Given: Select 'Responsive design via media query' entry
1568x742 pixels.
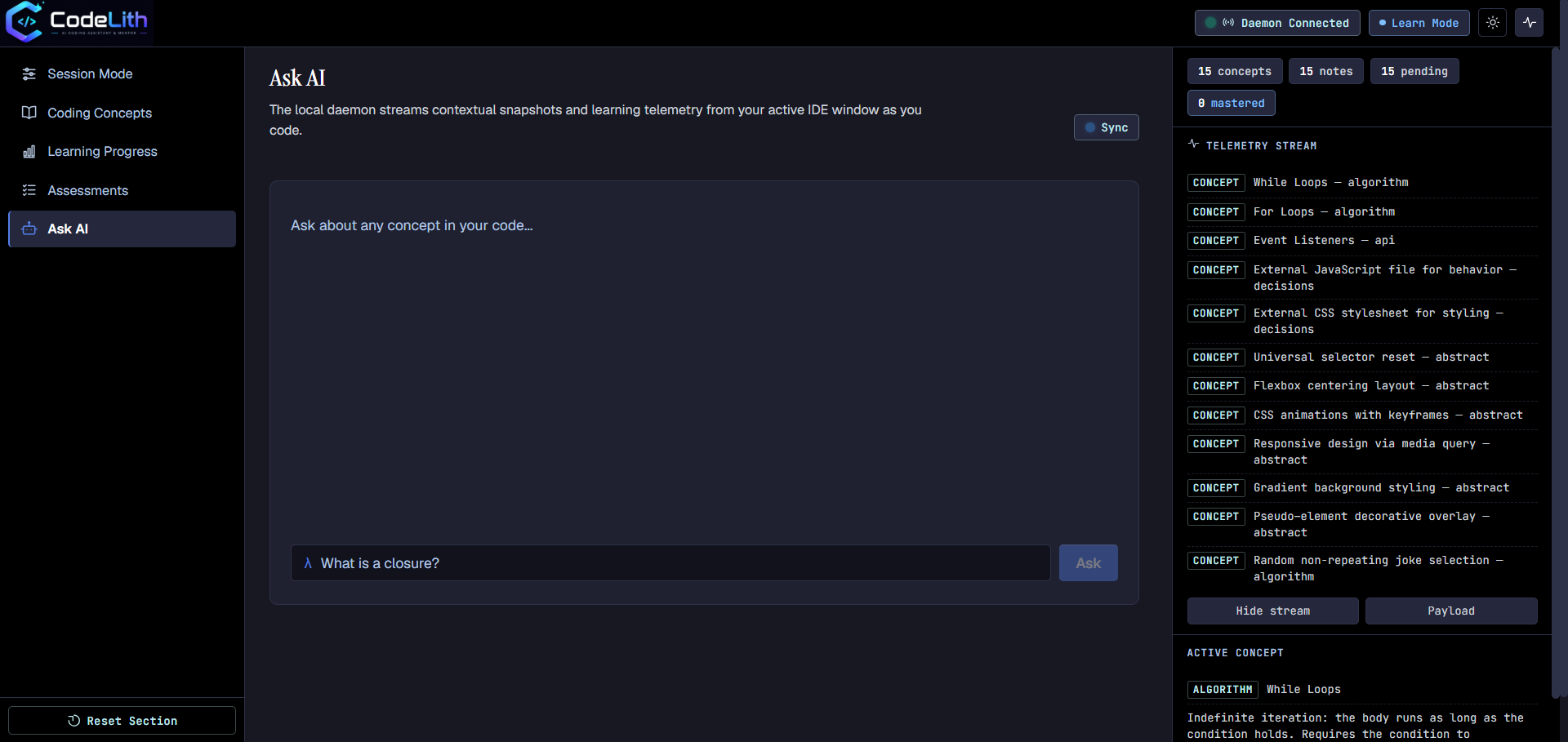Looking at the screenshot, I should (x=1362, y=451).
